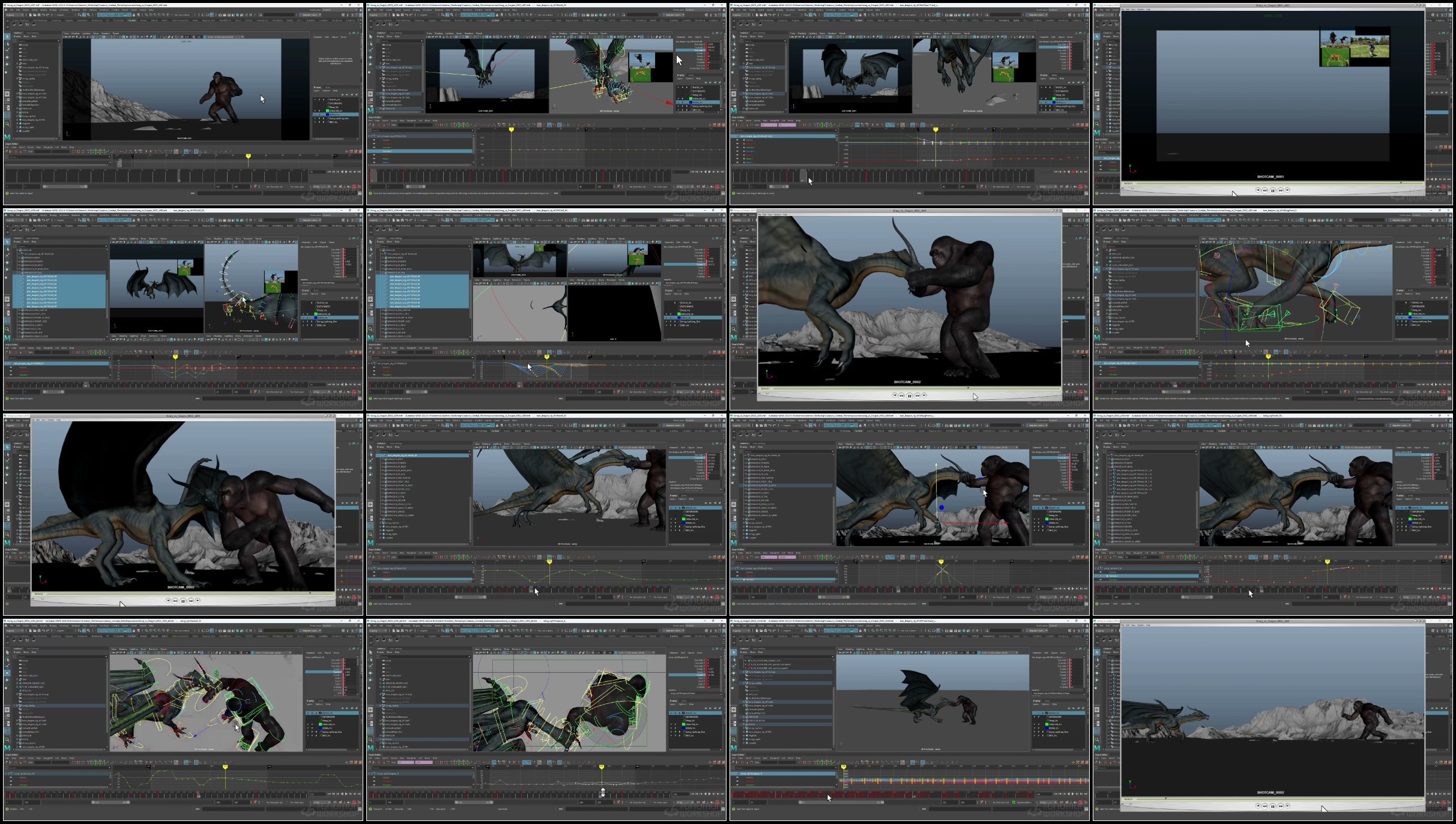Toggle V visibility of the first display layer, Kong-alone frame
Screen dimensions: 1456x824
[315, 100]
